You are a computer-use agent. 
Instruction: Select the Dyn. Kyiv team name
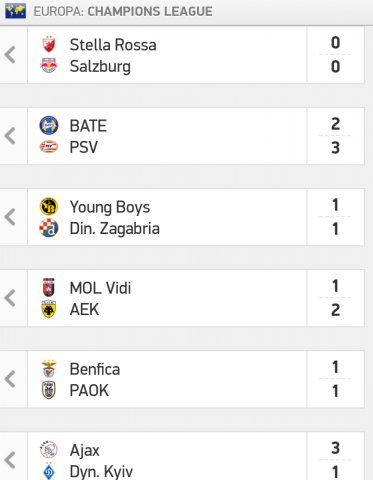tap(101, 472)
